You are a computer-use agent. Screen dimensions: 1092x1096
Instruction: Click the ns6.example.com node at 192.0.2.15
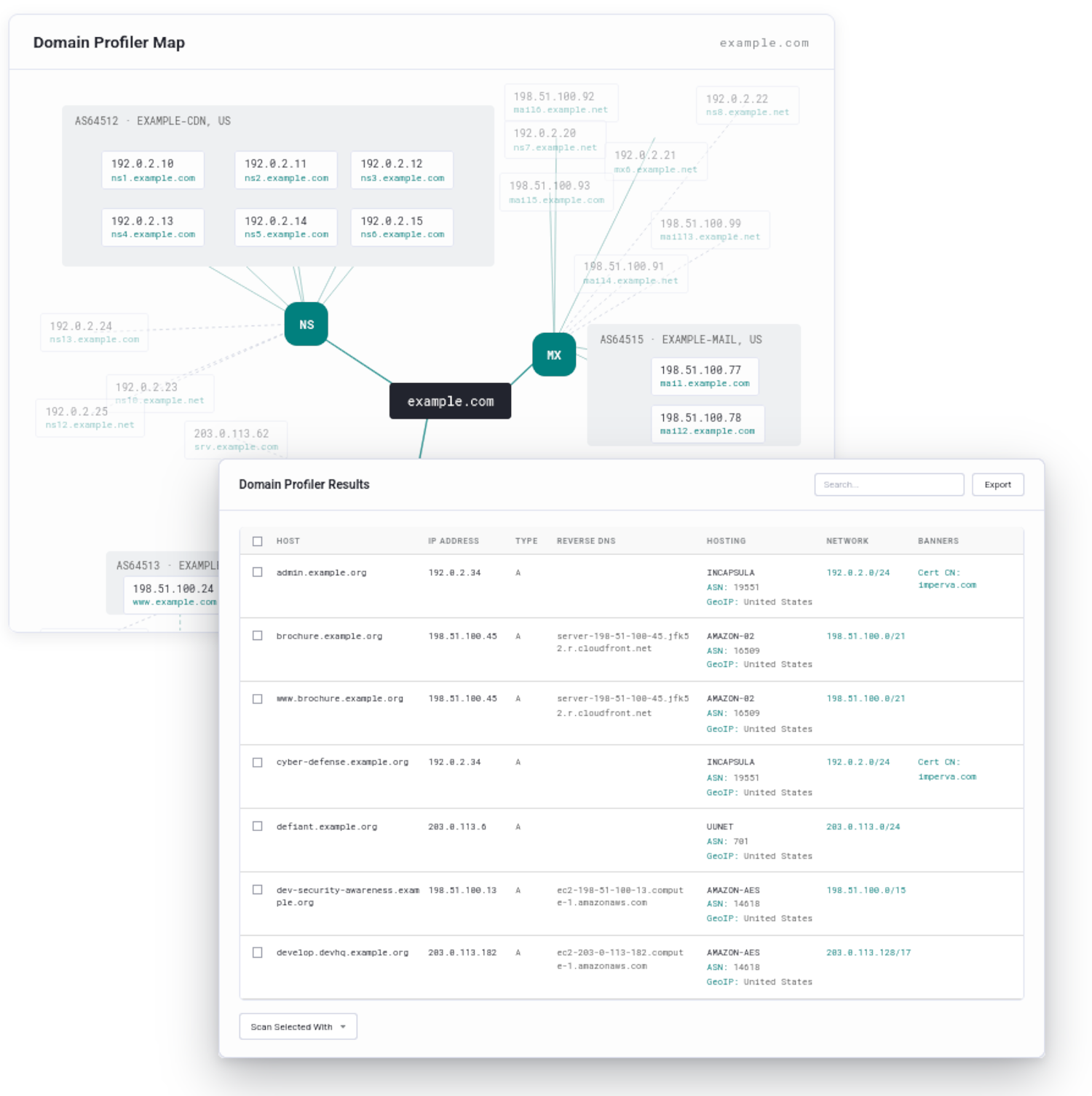click(x=402, y=227)
